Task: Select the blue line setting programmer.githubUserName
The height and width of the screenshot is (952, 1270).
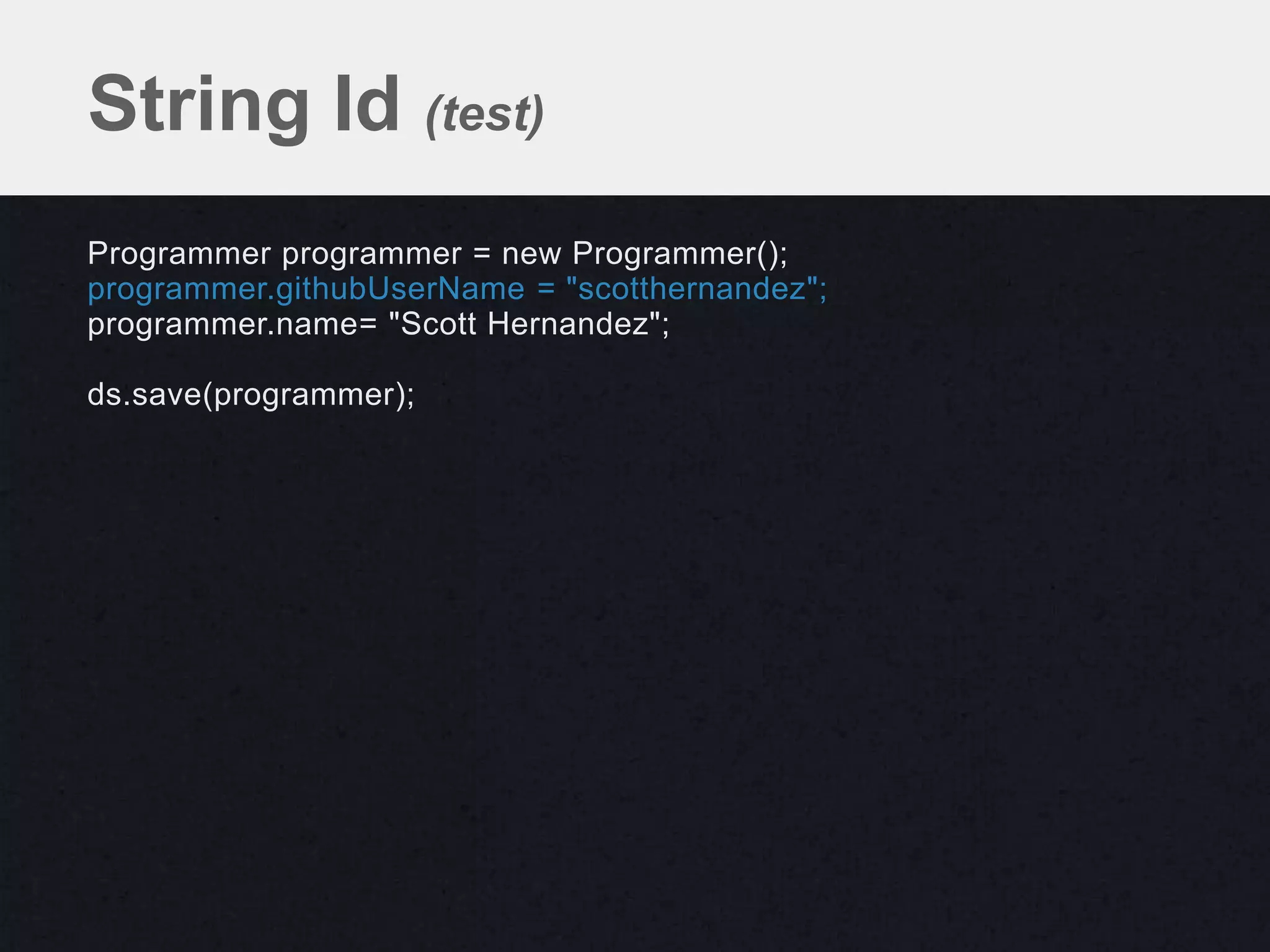Action: tap(458, 289)
